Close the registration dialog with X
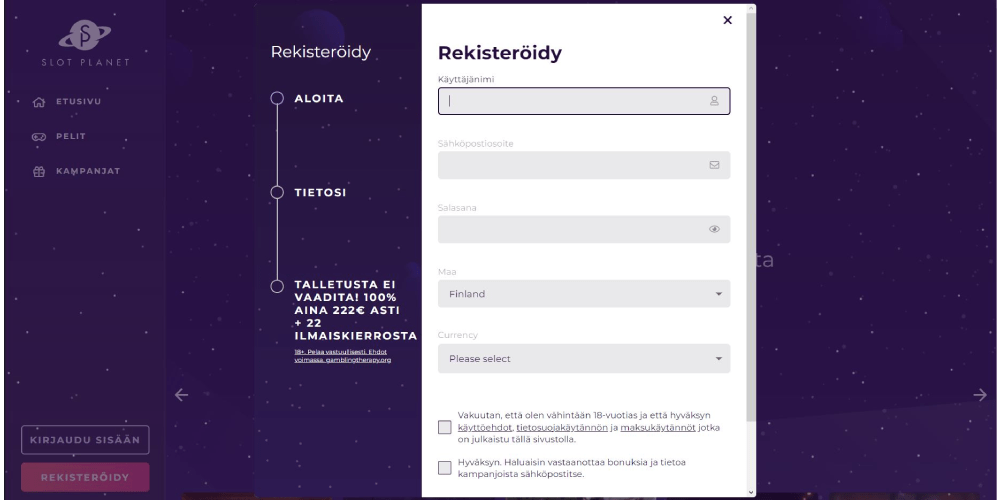The image size is (1000, 500). [727, 20]
